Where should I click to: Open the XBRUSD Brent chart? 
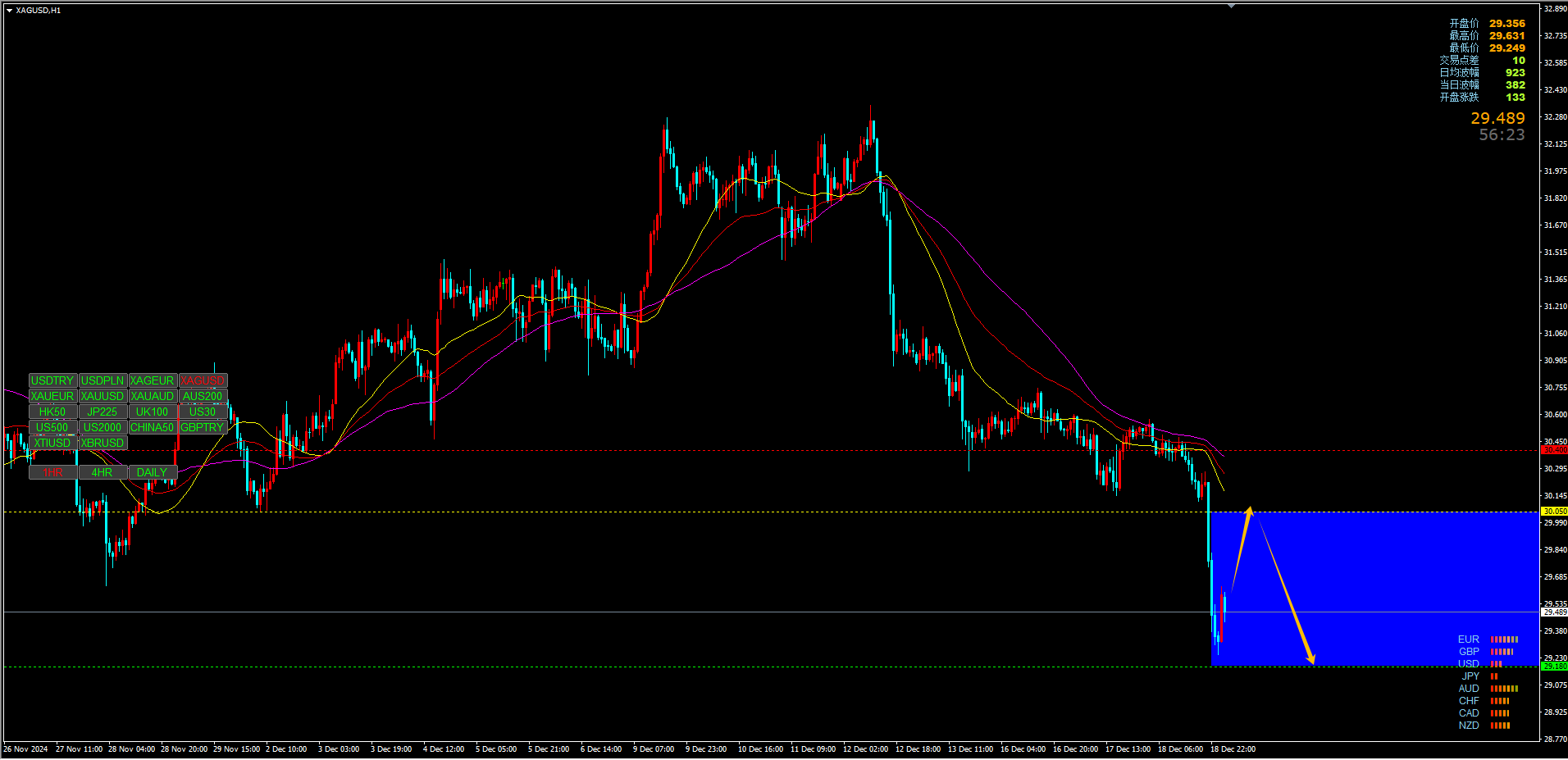pos(103,443)
